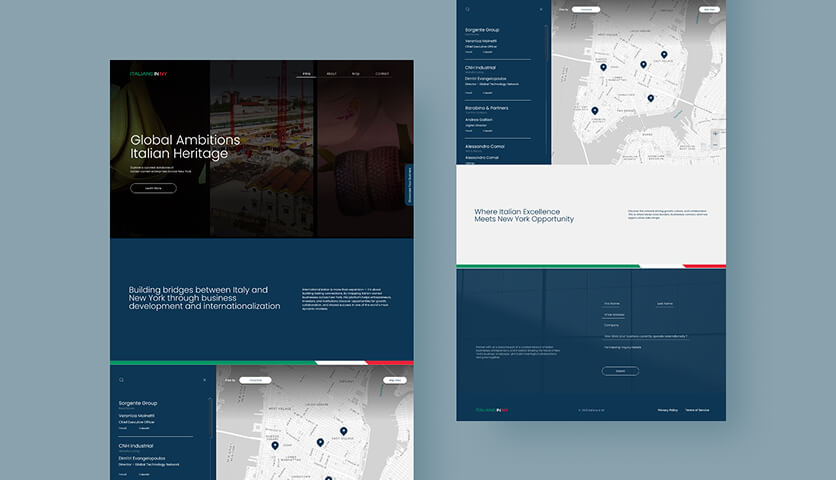
Task: Open the Privacy Policy footer link
Action: point(667,410)
